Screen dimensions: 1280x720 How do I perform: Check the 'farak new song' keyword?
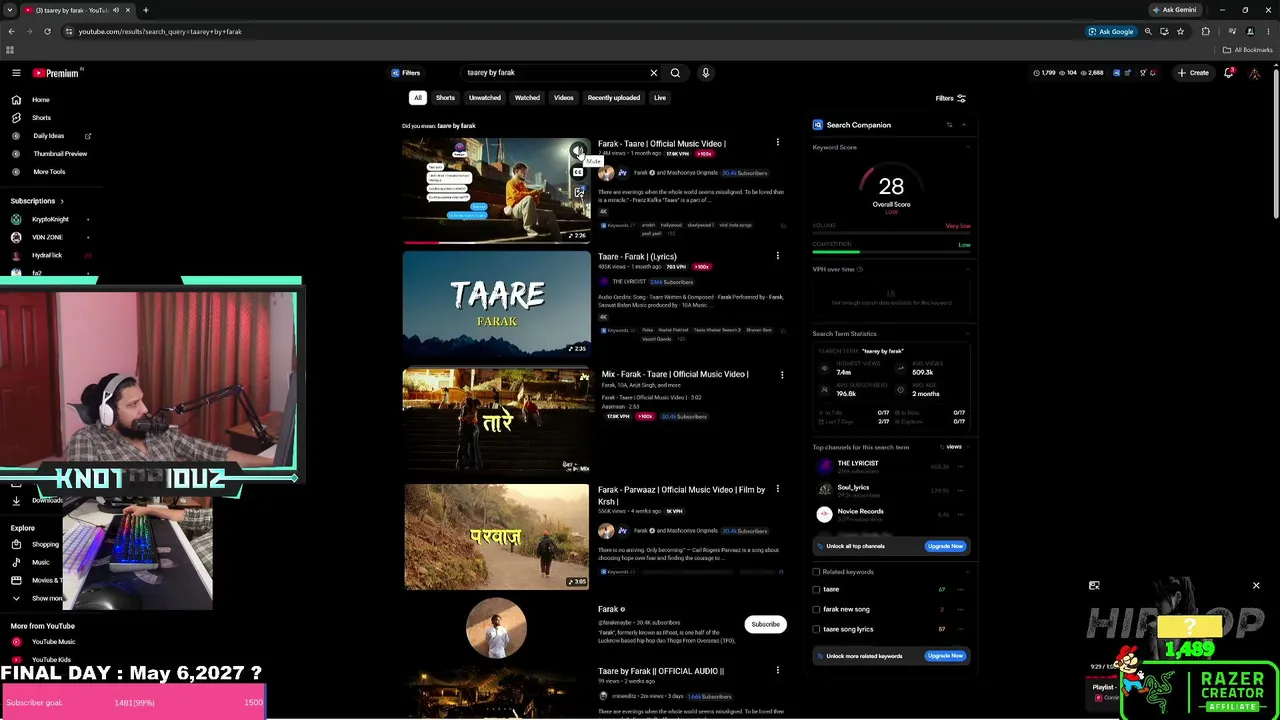pyautogui.click(x=816, y=609)
